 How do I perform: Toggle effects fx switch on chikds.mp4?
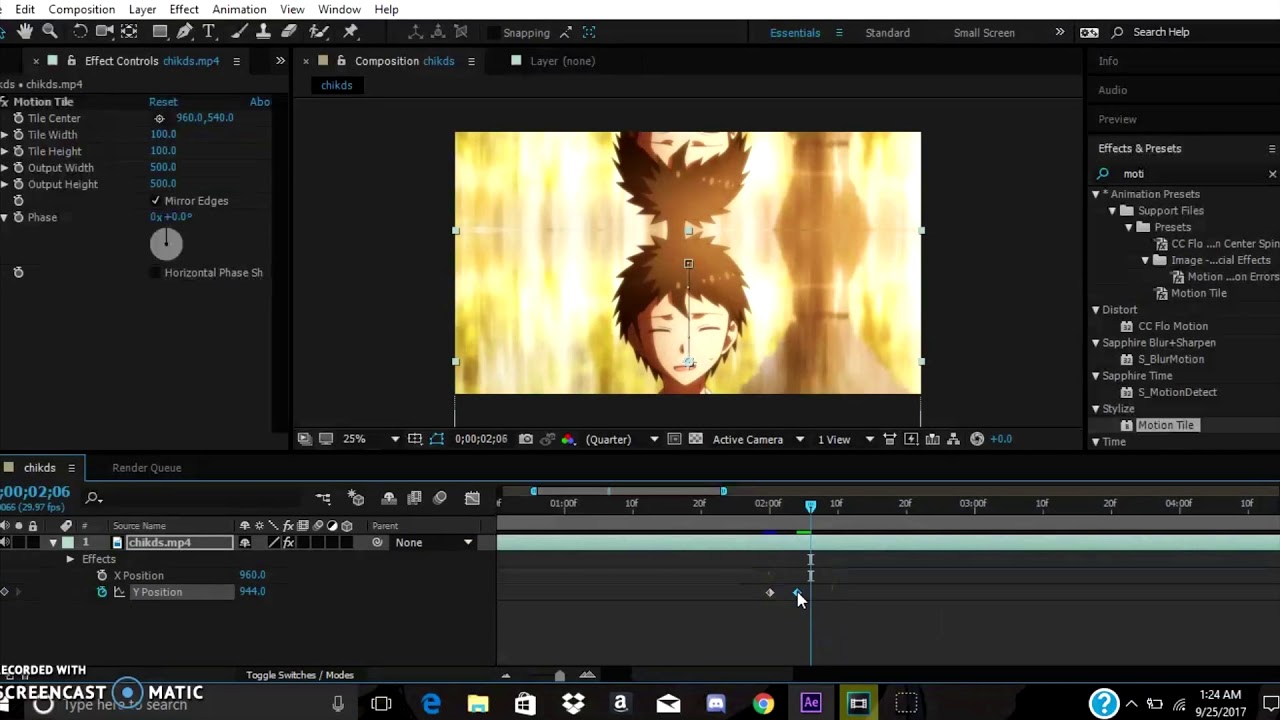289,543
